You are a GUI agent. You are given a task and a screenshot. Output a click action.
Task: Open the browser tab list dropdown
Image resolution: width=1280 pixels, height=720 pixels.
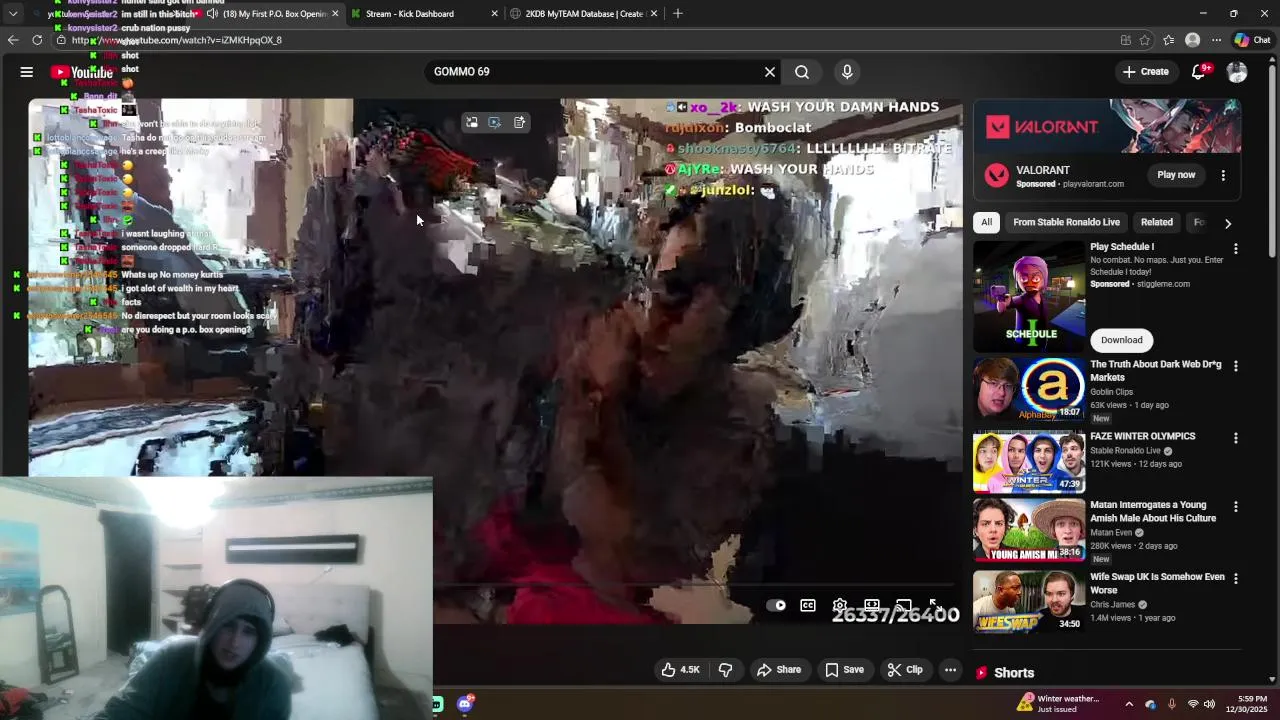pos(13,14)
